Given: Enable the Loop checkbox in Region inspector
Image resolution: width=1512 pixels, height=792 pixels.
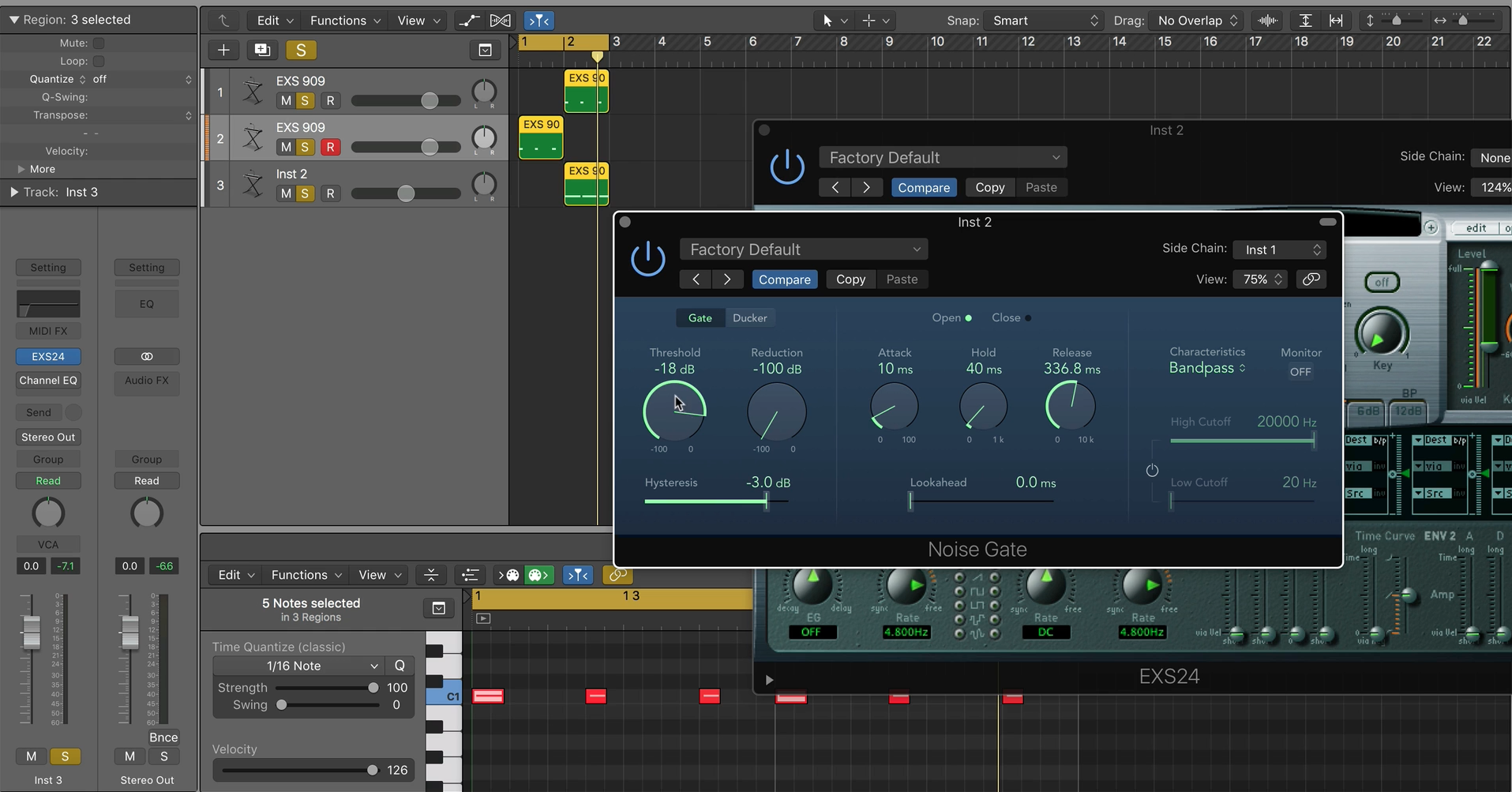Looking at the screenshot, I should click(x=99, y=61).
